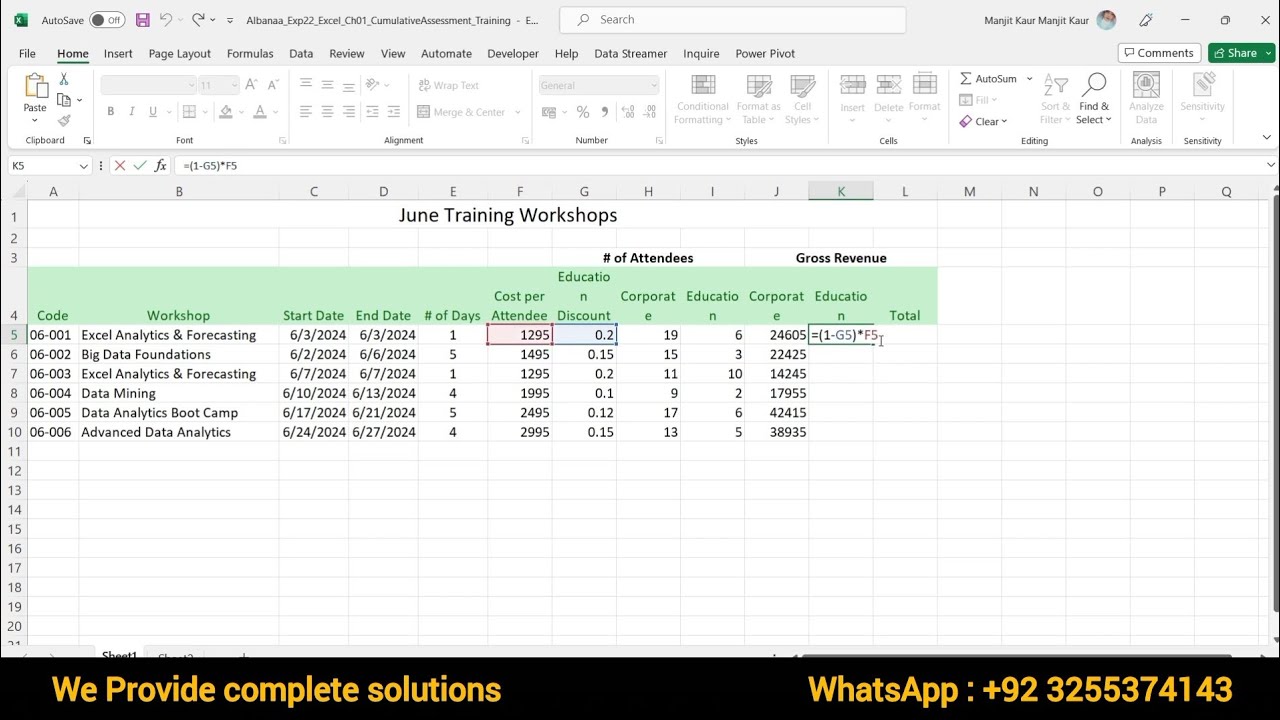Cancel formula entry with the X icon
The height and width of the screenshot is (720, 1280).
coord(120,166)
